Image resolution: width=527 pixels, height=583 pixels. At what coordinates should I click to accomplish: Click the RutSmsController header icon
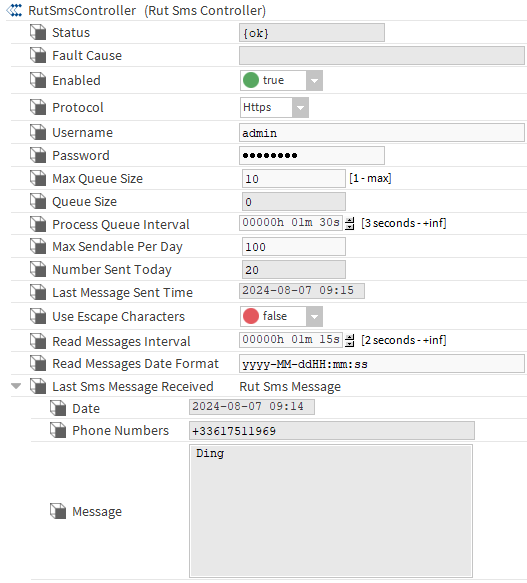tap(14, 10)
